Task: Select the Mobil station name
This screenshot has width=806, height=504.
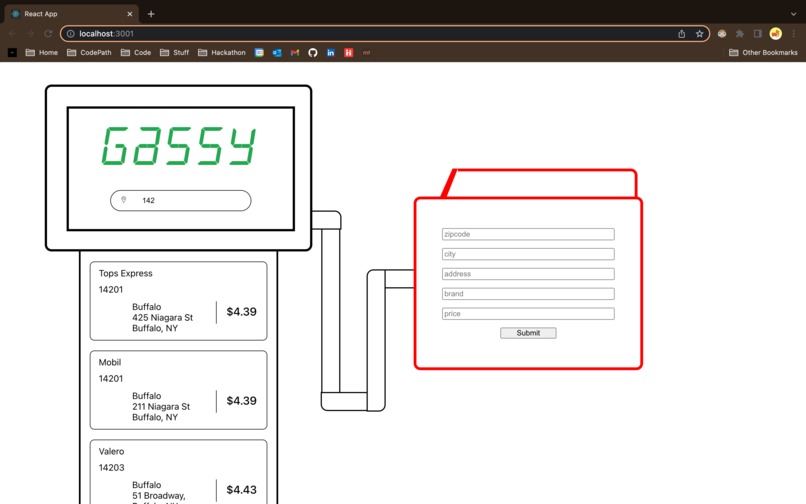Action: click(x=110, y=362)
